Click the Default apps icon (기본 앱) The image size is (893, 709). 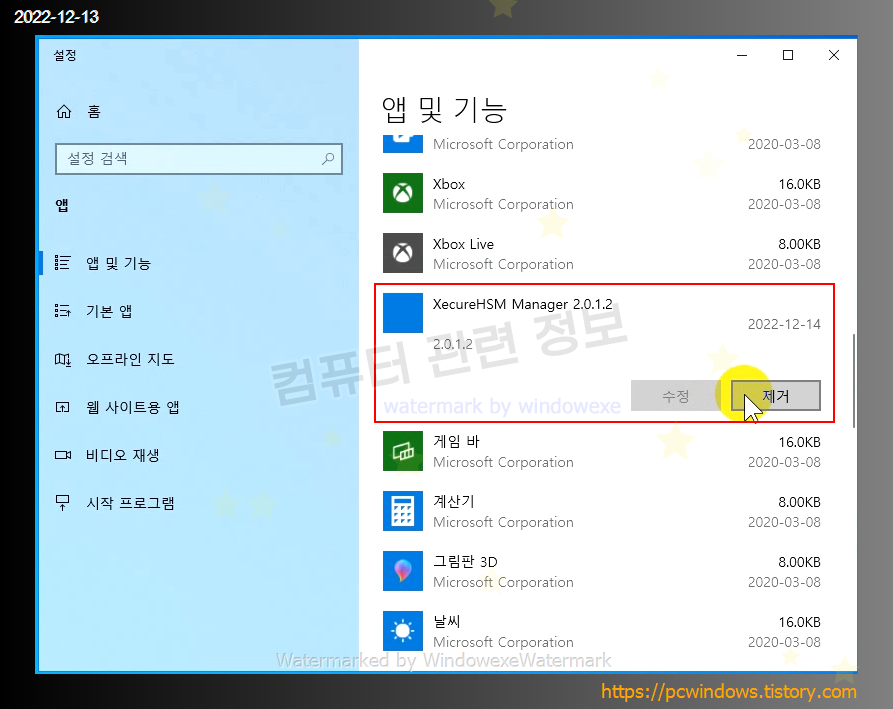[x=63, y=310]
